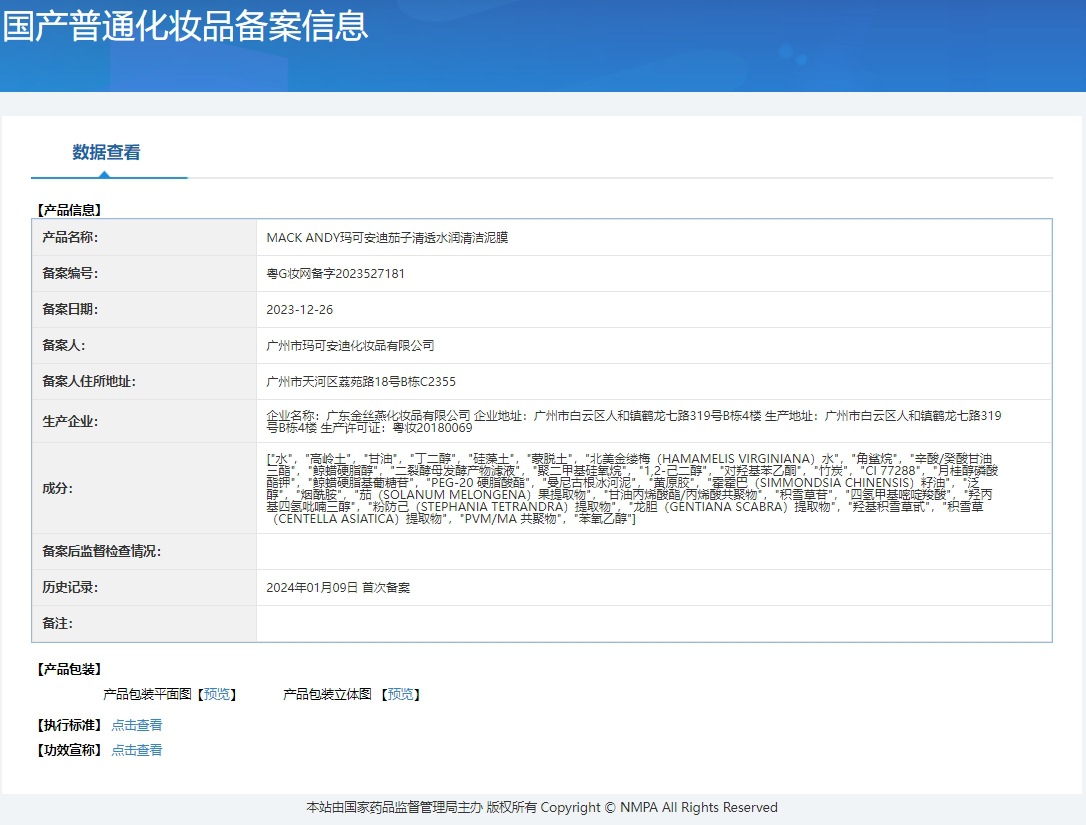Viewport: 1086px width, 825px height.
Task: Click the 备注 row label
Action: 57,623
